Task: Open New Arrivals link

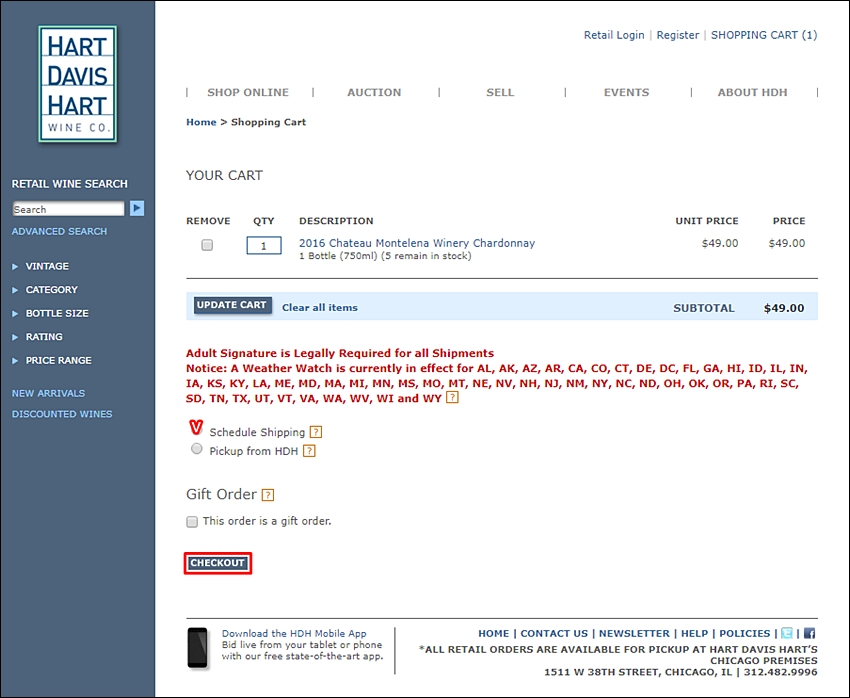Action: pyautogui.click(x=48, y=393)
